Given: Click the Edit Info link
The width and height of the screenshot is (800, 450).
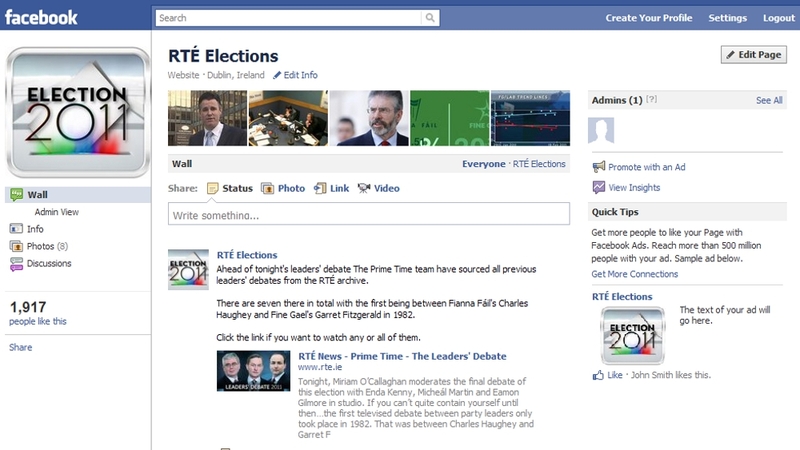Looking at the screenshot, I should click(x=295, y=75).
